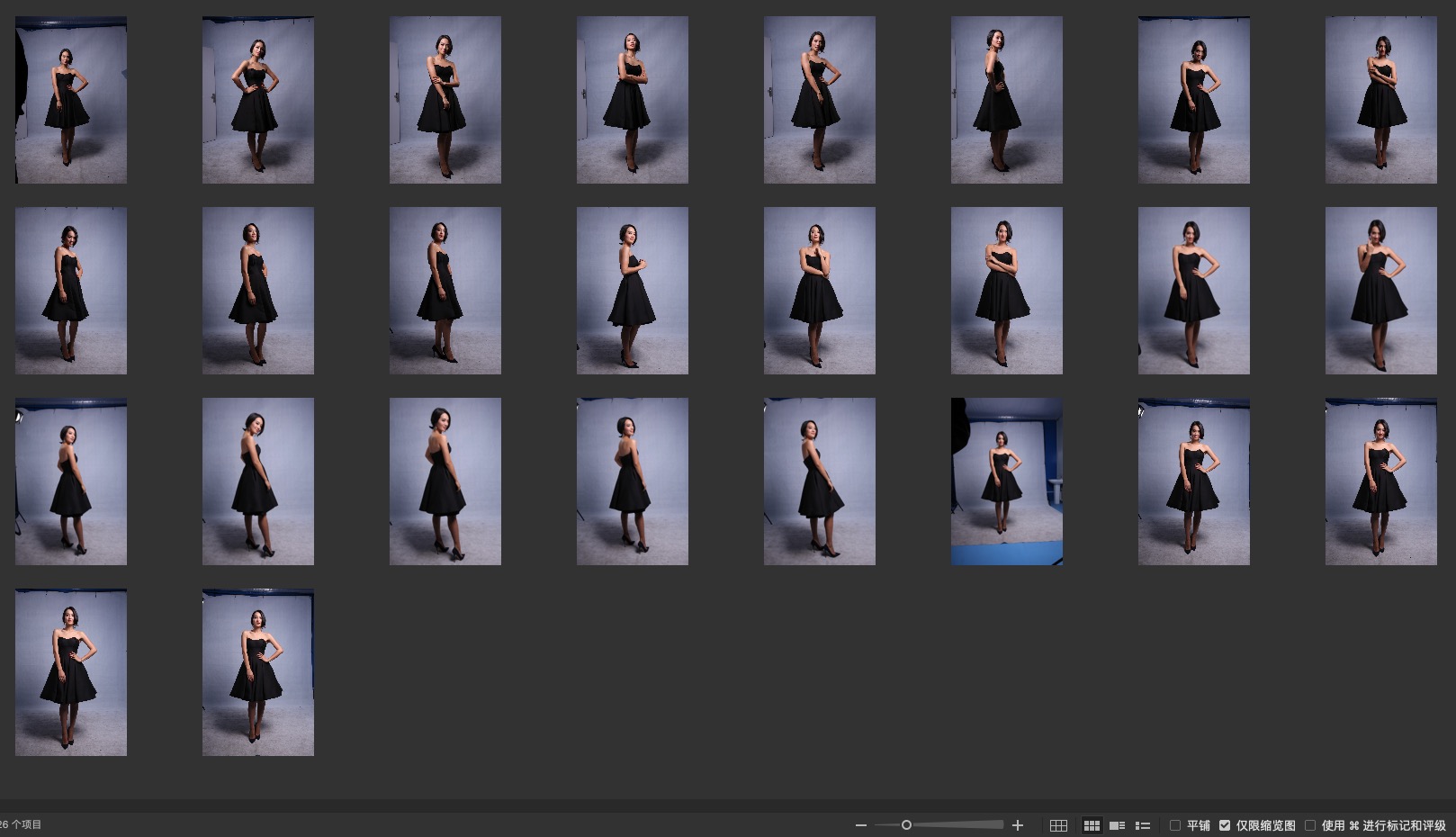Select the last thumbnail in the third row
1456x837 pixels.
1380,481
